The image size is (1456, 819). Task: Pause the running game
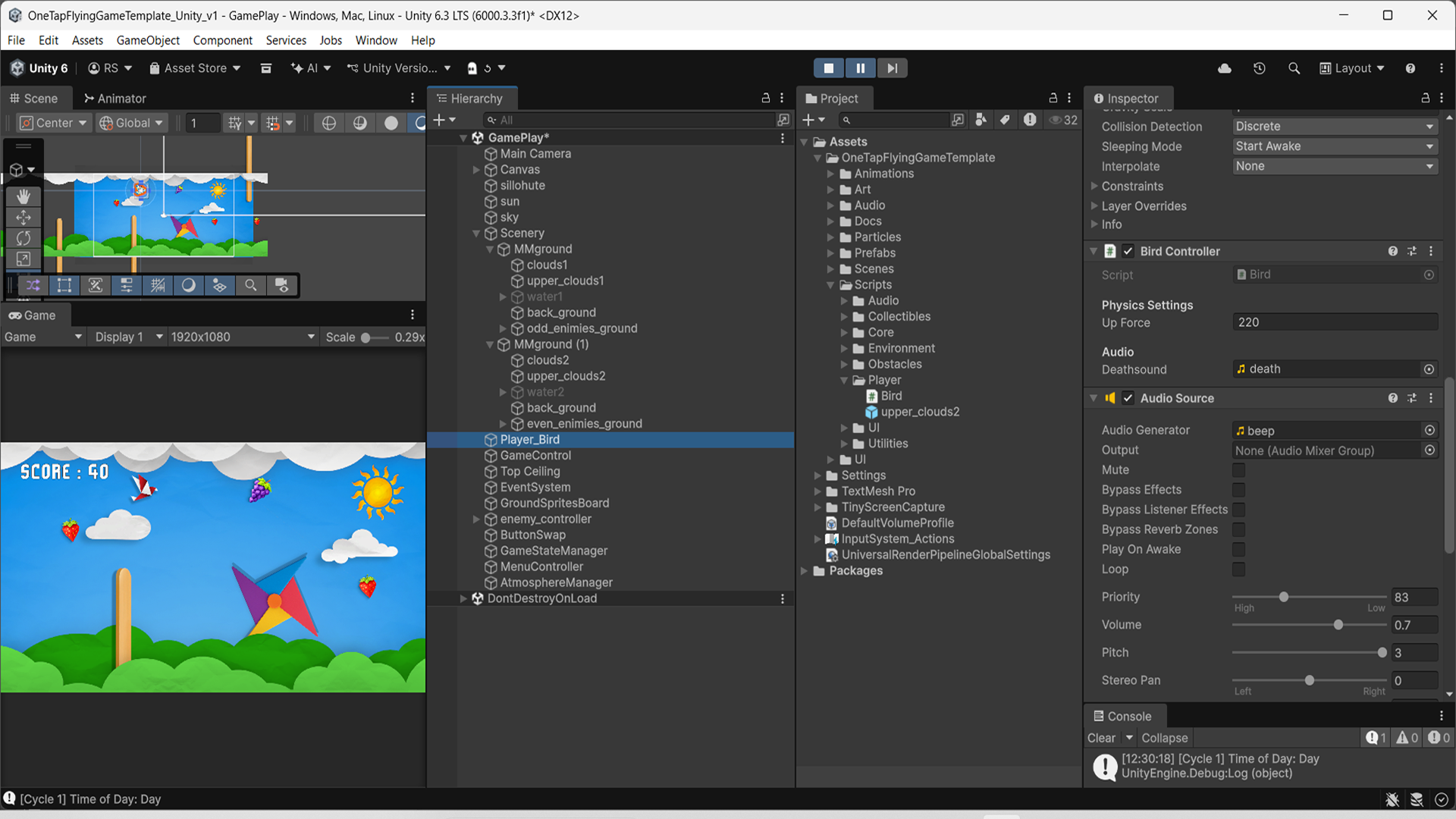[x=861, y=68]
